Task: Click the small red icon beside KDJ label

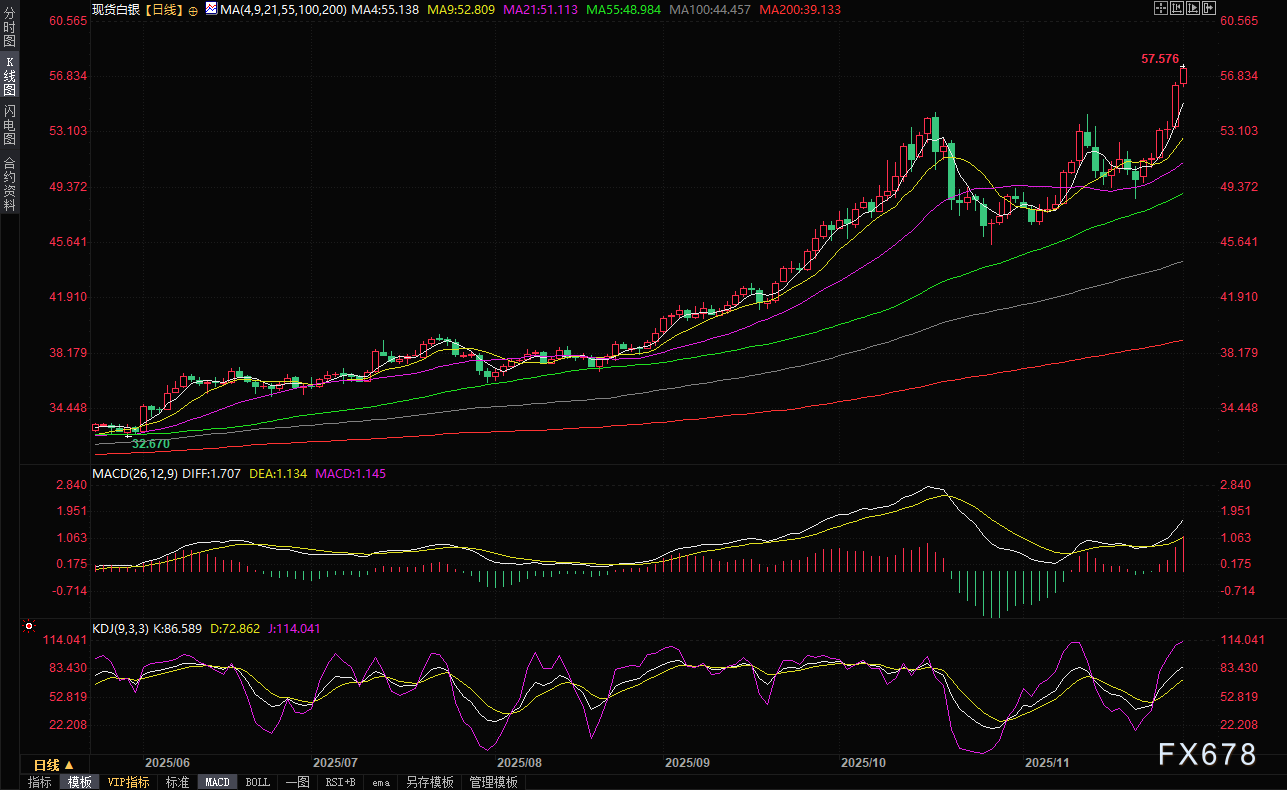Action: [x=29, y=628]
